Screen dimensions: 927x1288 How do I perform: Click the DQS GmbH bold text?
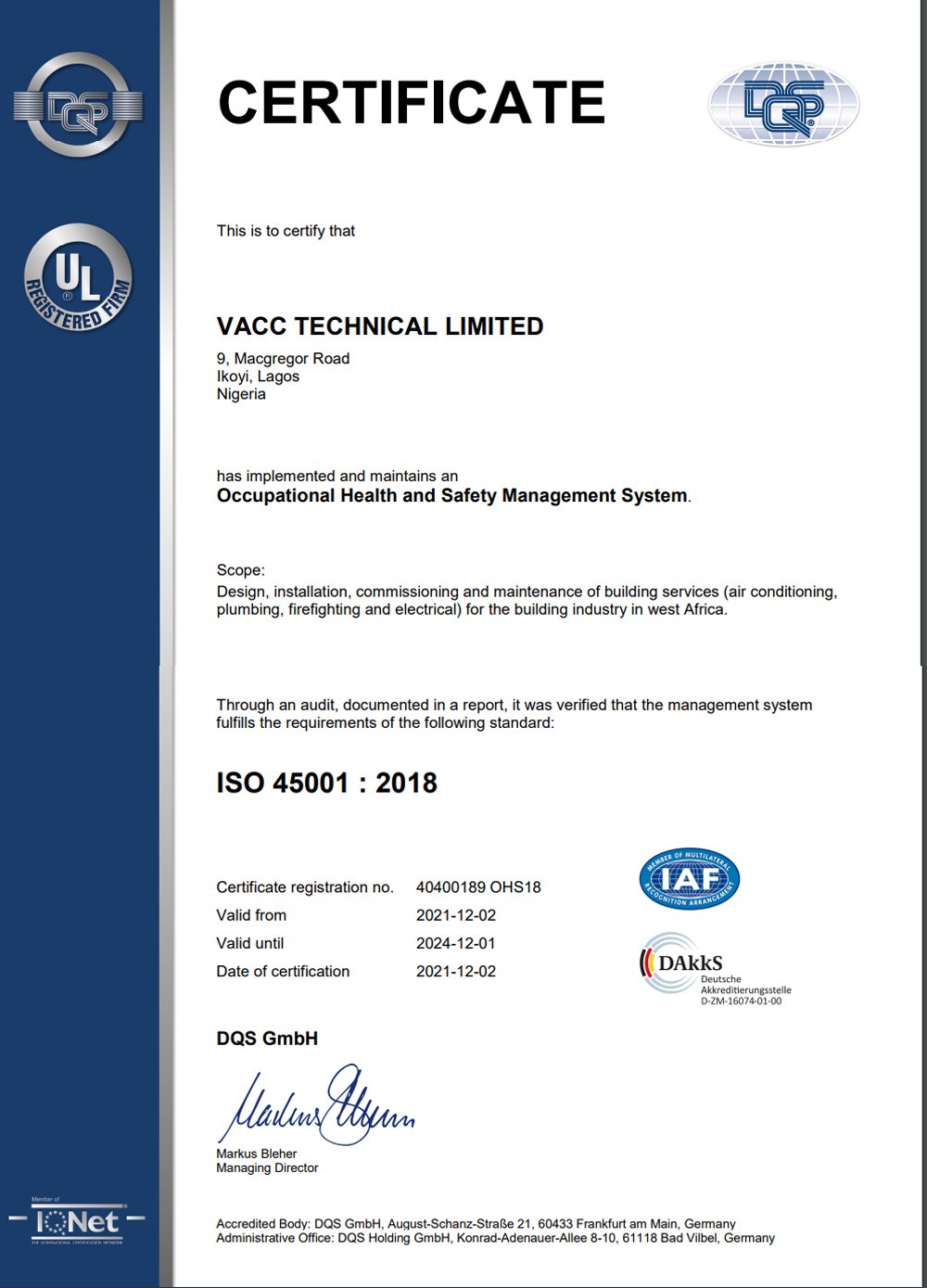click(x=267, y=1039)
